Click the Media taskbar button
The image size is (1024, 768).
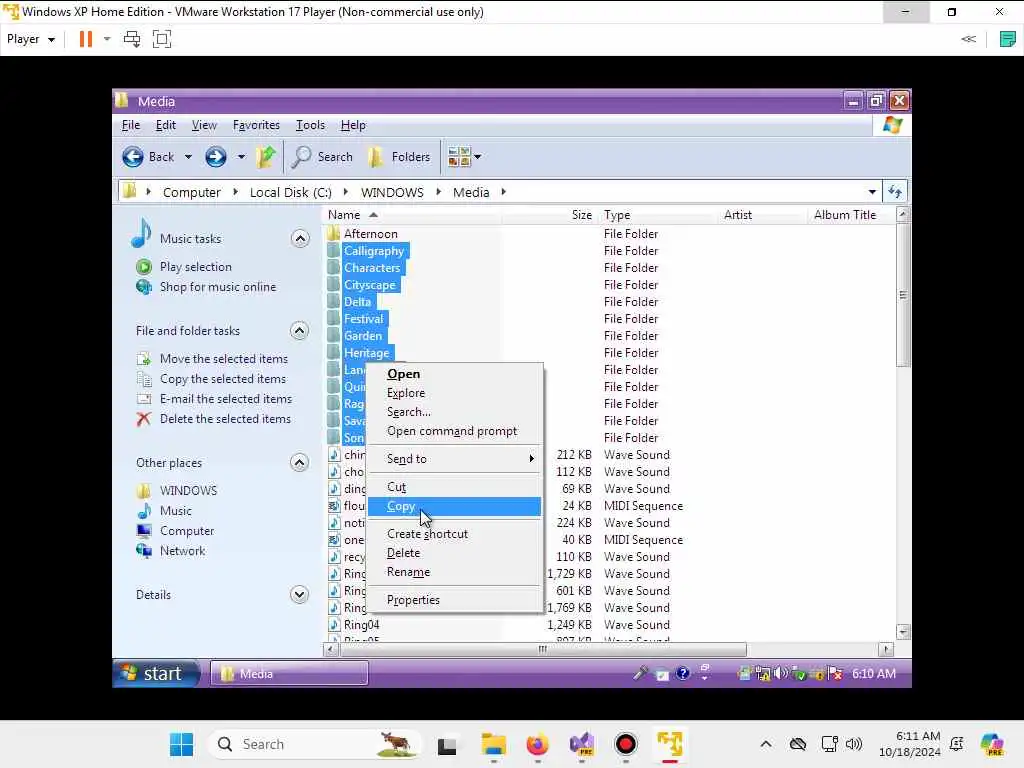tap(289, 674)
